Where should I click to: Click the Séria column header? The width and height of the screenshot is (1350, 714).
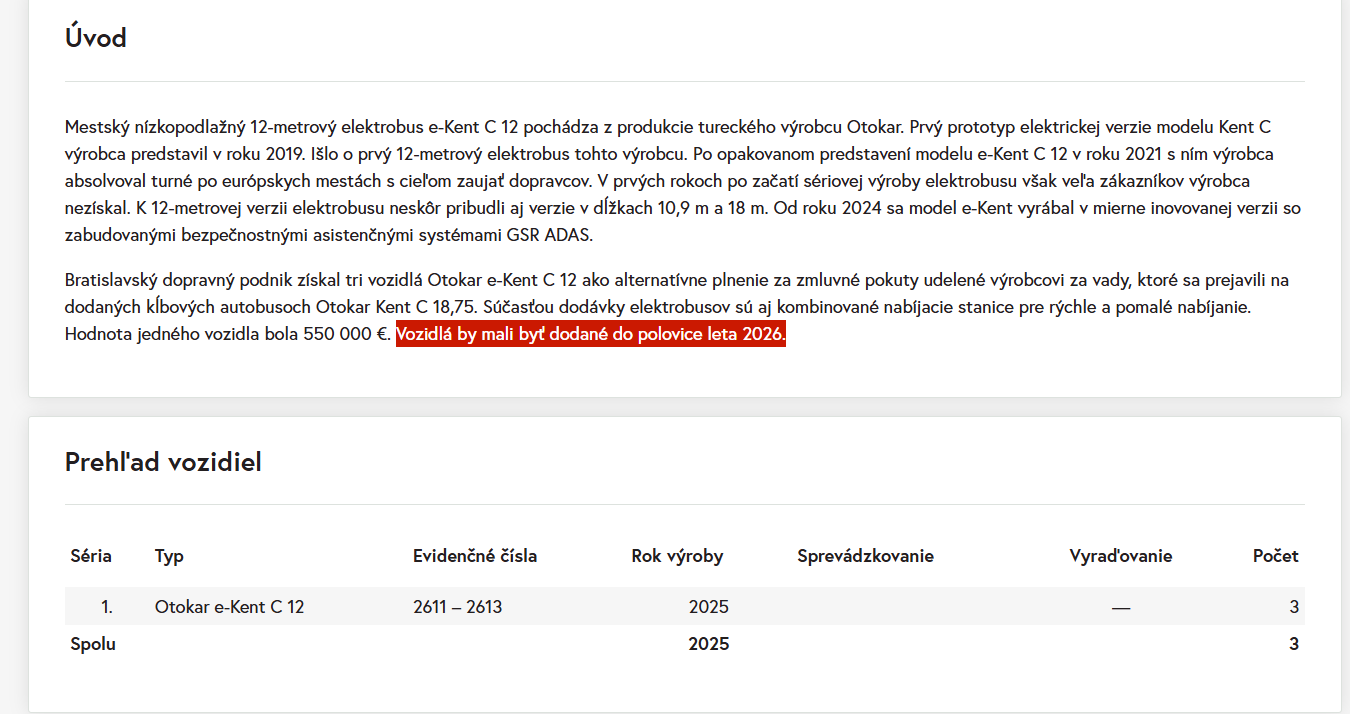pyautogui.click(x=91, y=556)
